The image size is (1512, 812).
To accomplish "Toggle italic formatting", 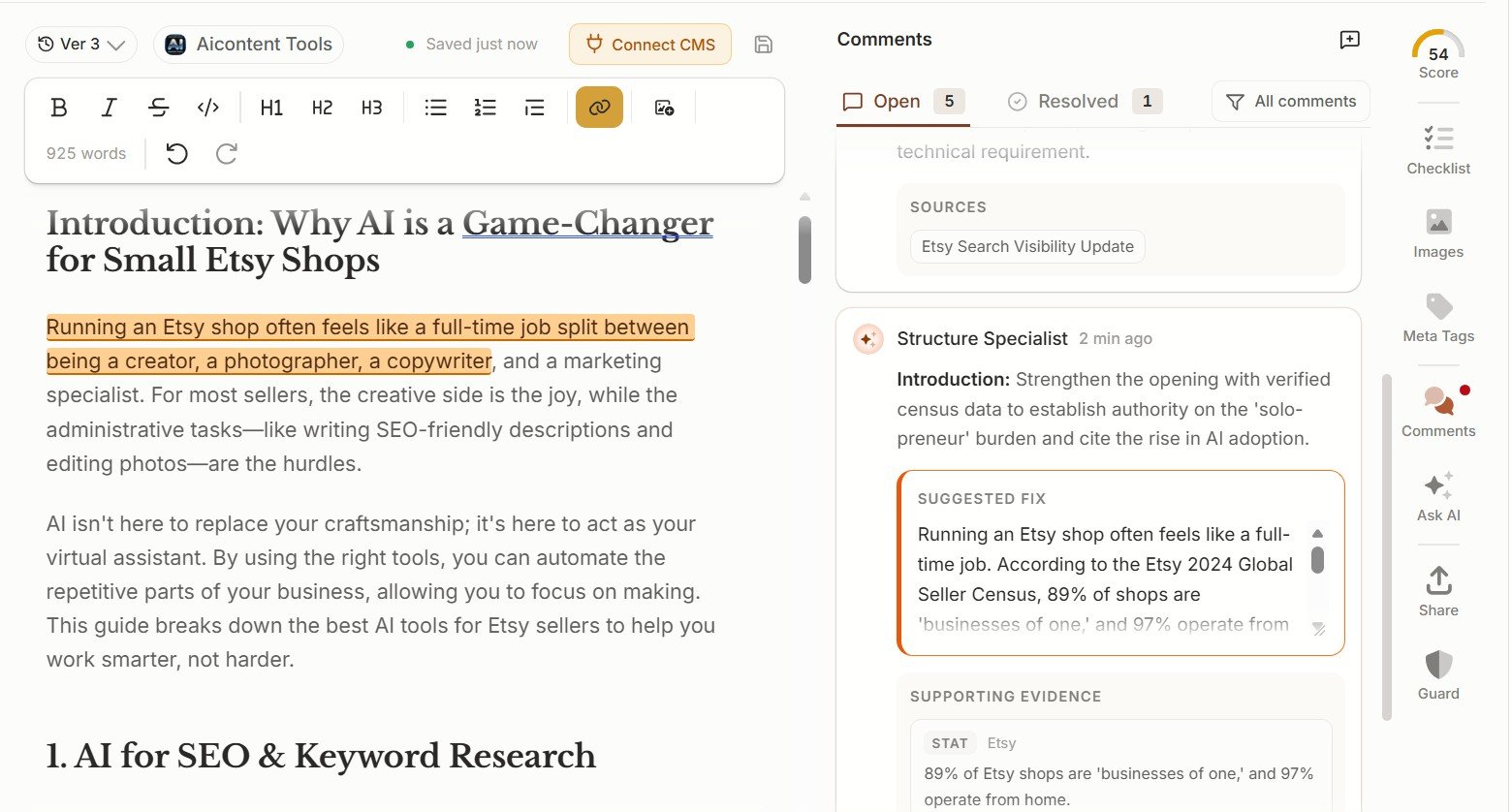I will (x=109, y=108).
